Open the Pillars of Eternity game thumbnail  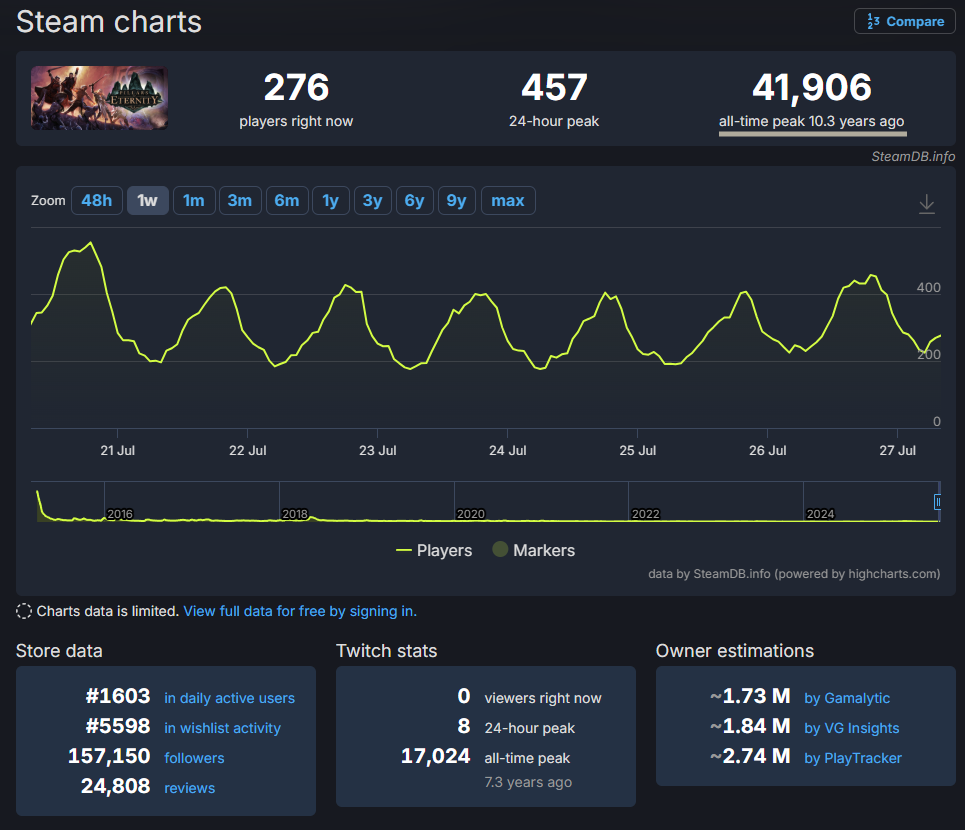tap(100, 98)
